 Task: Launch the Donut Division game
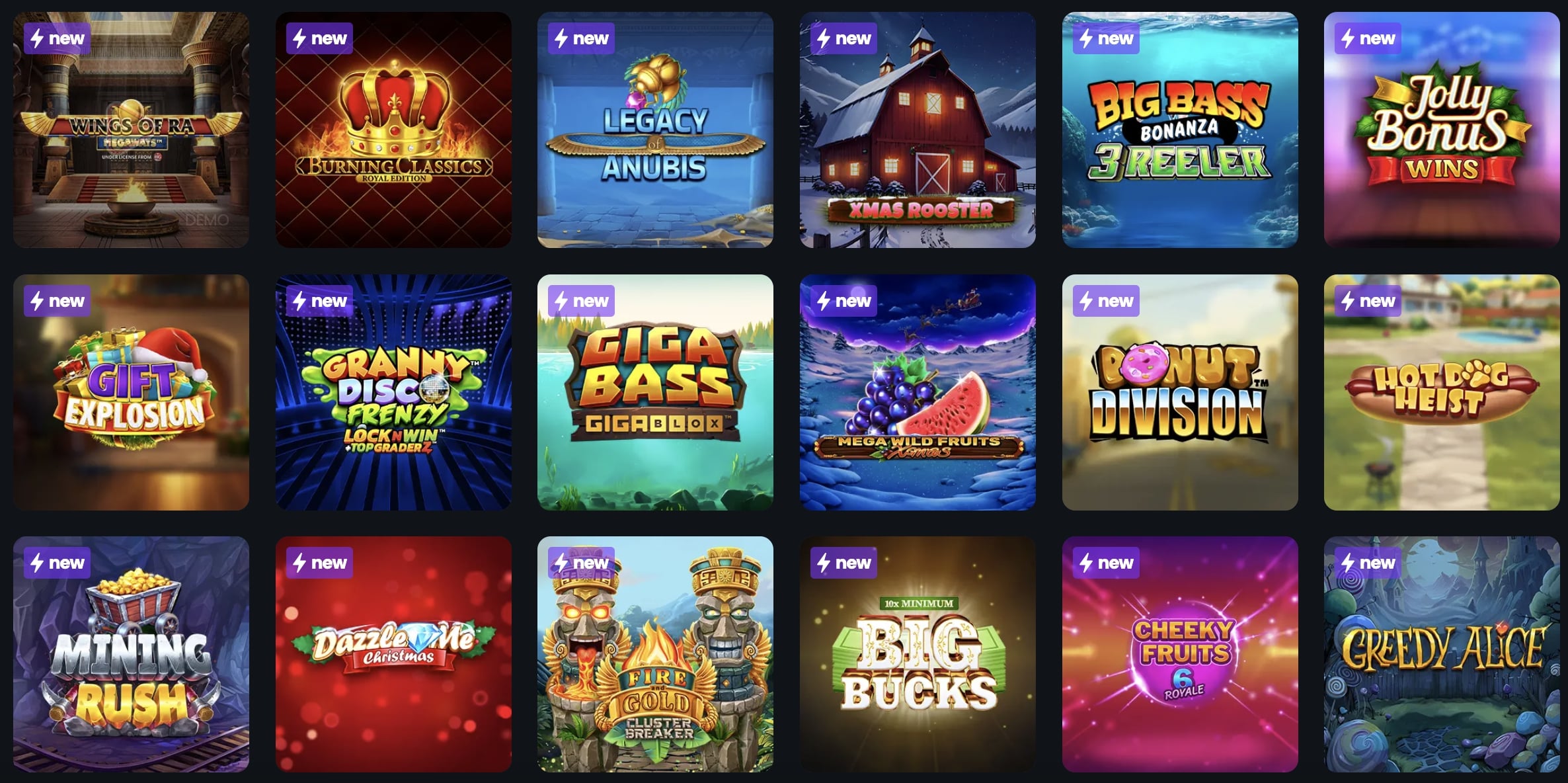[x=1180, y=392]
